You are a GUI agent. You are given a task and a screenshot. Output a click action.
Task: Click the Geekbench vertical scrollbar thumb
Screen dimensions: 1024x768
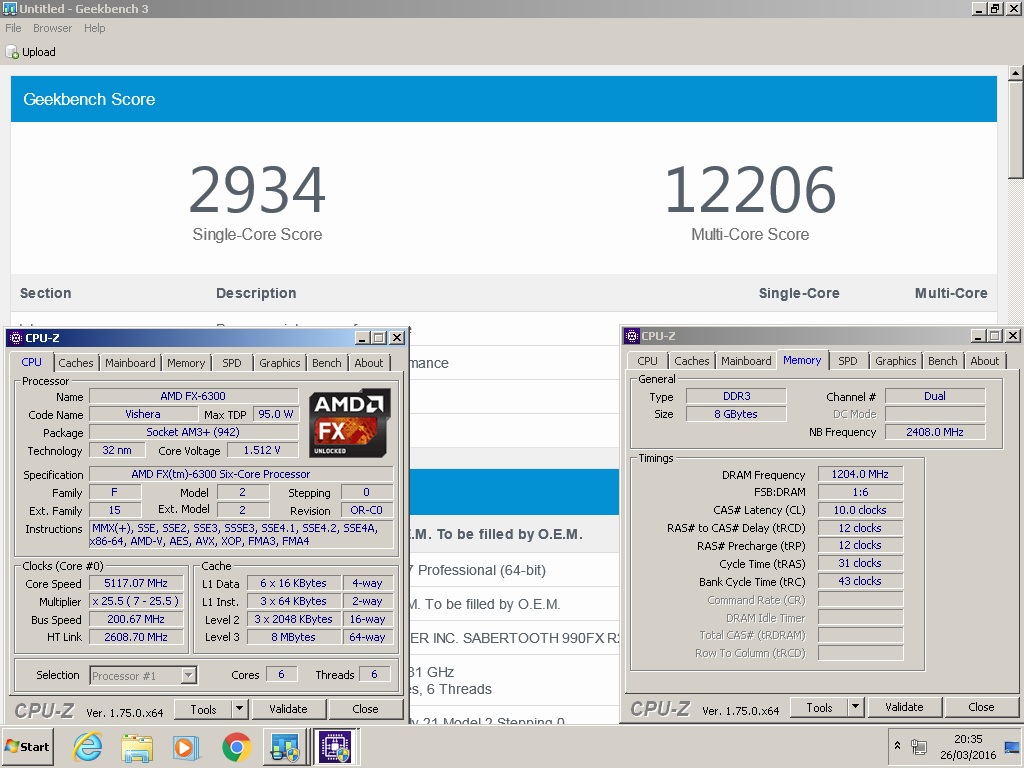point(1015,130)
